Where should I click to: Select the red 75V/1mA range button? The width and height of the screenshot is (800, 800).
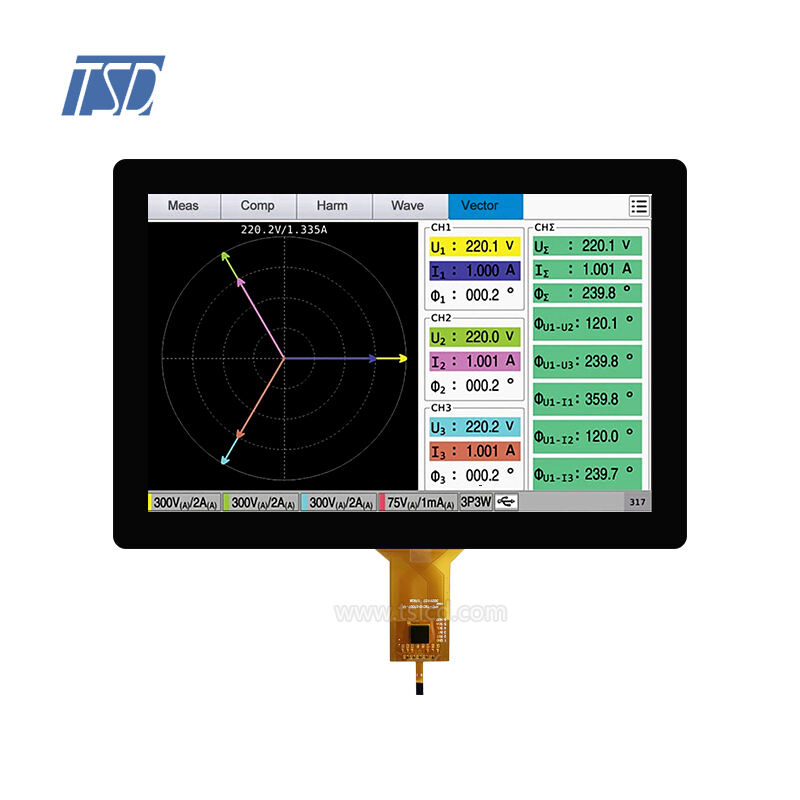click(418, 503)
